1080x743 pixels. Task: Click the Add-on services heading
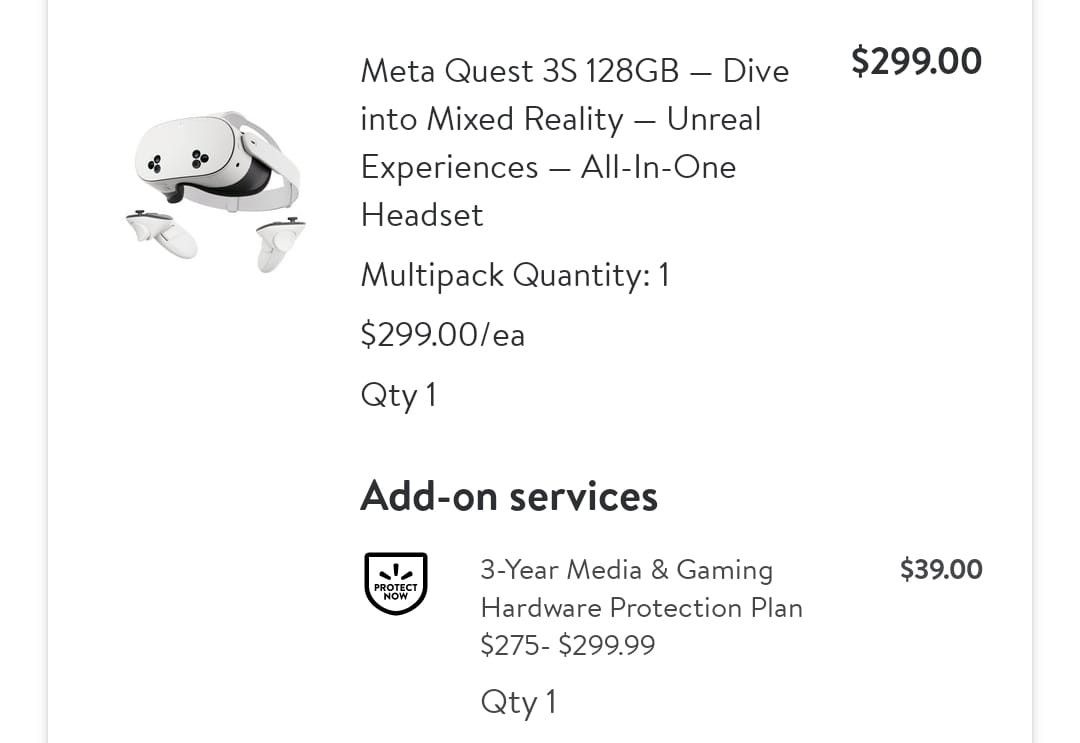tap(508, 496)
